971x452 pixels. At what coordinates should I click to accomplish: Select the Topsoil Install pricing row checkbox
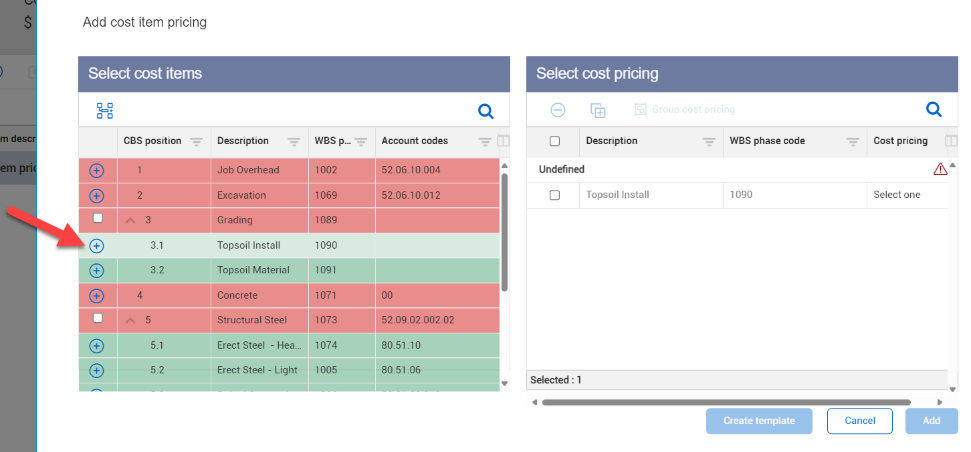coord(555,195)
